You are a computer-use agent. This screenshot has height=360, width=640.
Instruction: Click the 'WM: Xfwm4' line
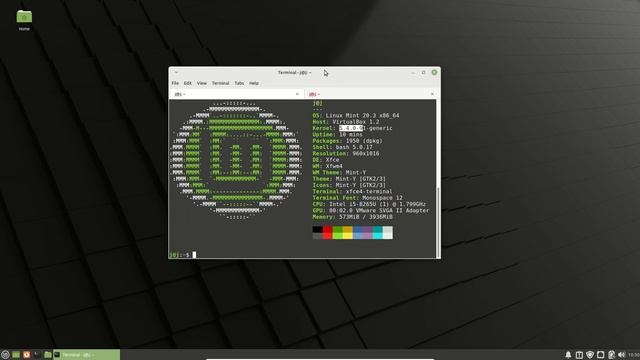[327, 166]
